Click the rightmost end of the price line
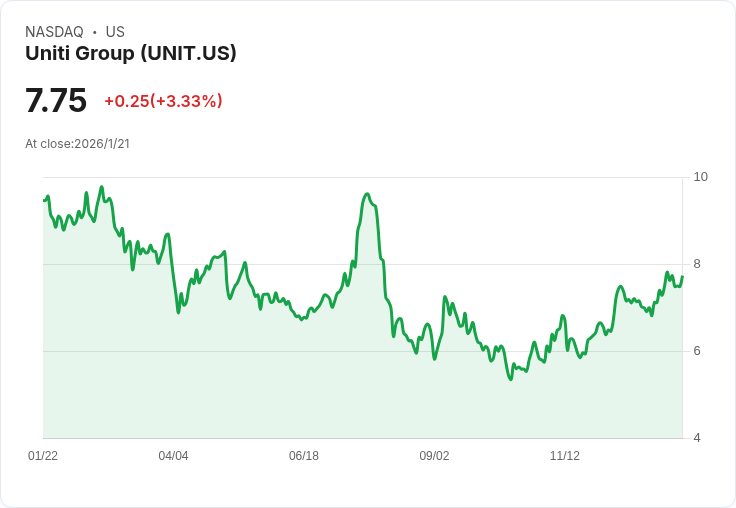736x508 pixels. pyautogui.click(x=682, y=277)
